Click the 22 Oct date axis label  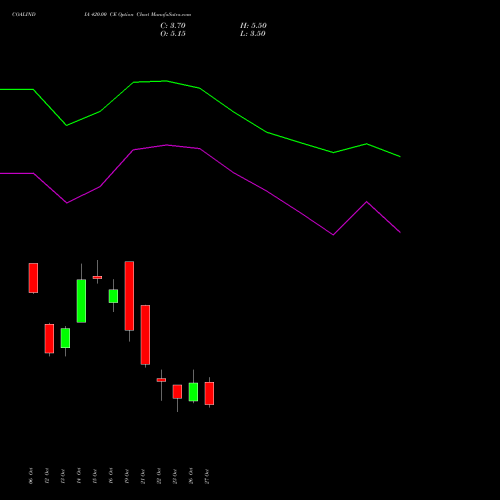pos(159,476)
